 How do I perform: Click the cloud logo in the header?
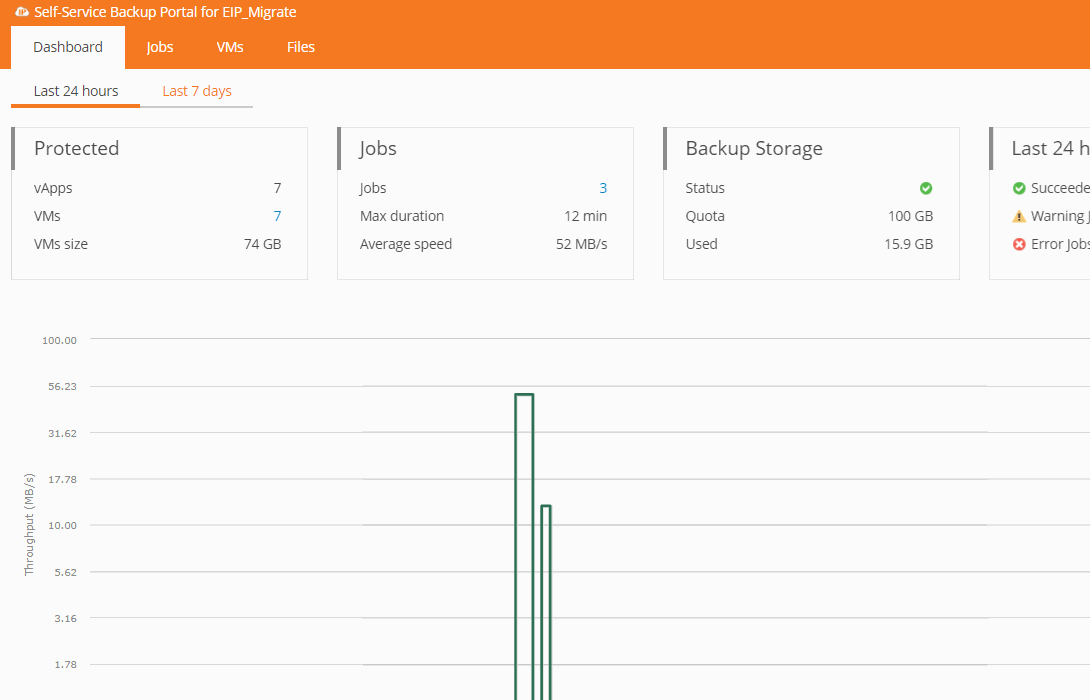tap(22, 13)
